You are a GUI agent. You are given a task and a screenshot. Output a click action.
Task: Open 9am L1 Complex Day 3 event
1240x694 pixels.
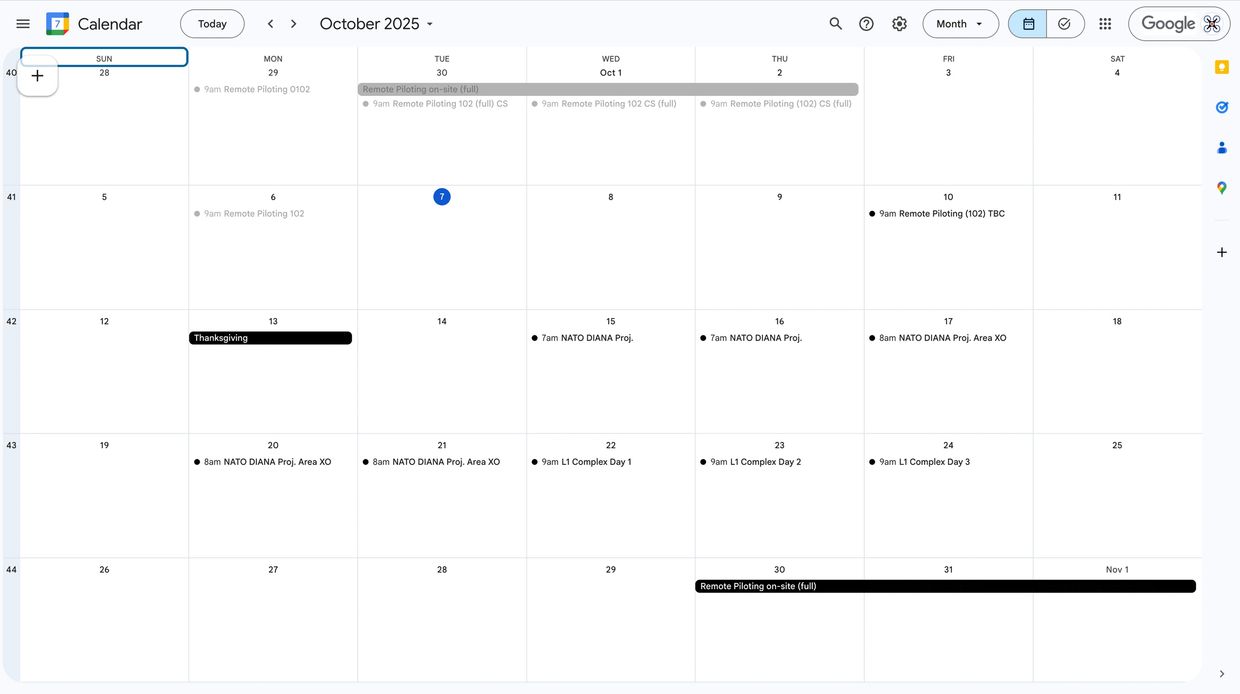point(948,462)
